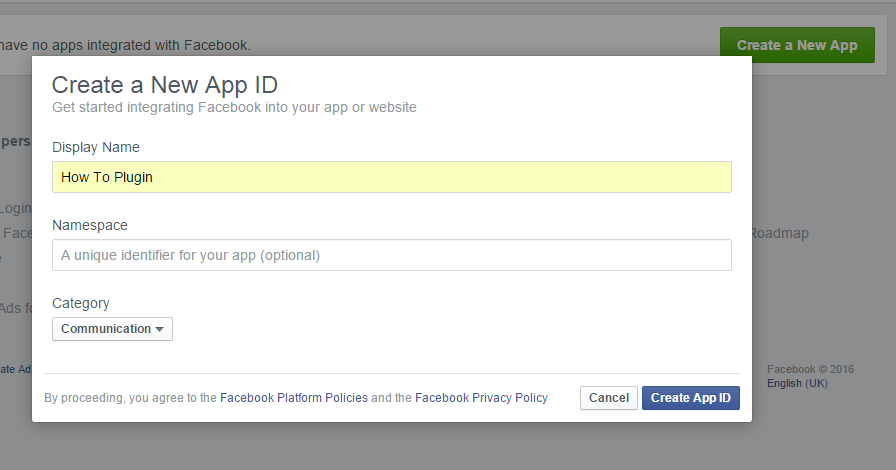Click the 'Display Name' label
Viewport: 896px width, 470px height.
pyautogui.click(x=95, y=148)
